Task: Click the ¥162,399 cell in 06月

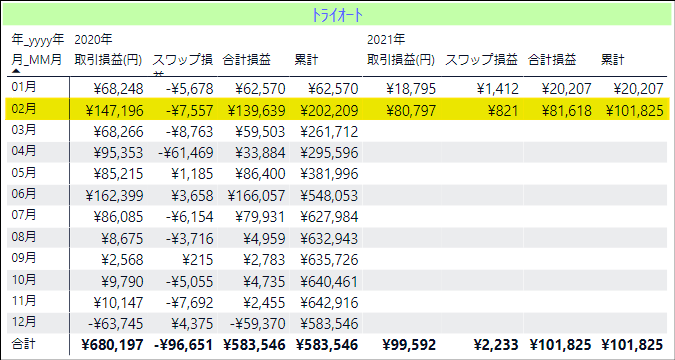Action: pyautogui.click(x=115, y=196)
